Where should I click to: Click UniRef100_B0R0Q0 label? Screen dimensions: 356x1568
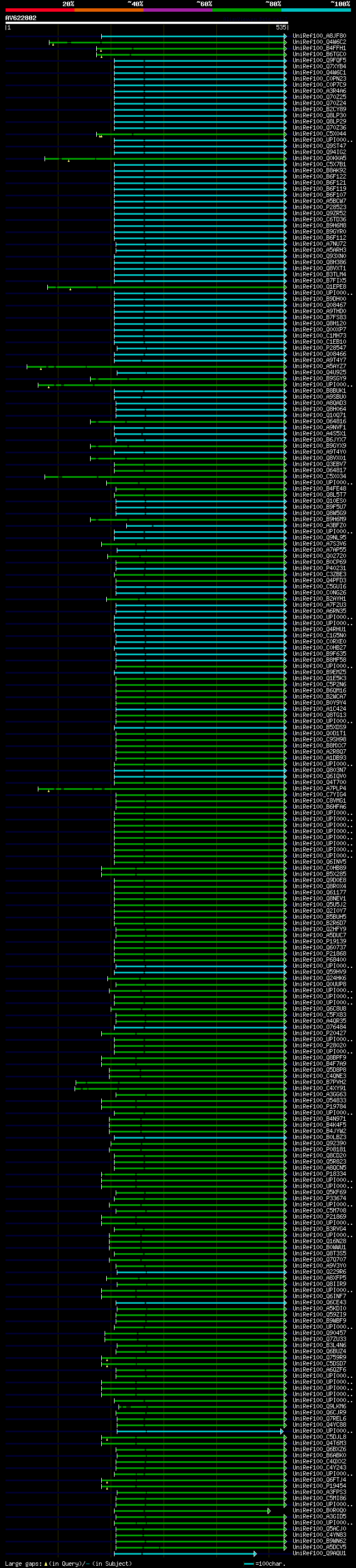(319, 1510)
